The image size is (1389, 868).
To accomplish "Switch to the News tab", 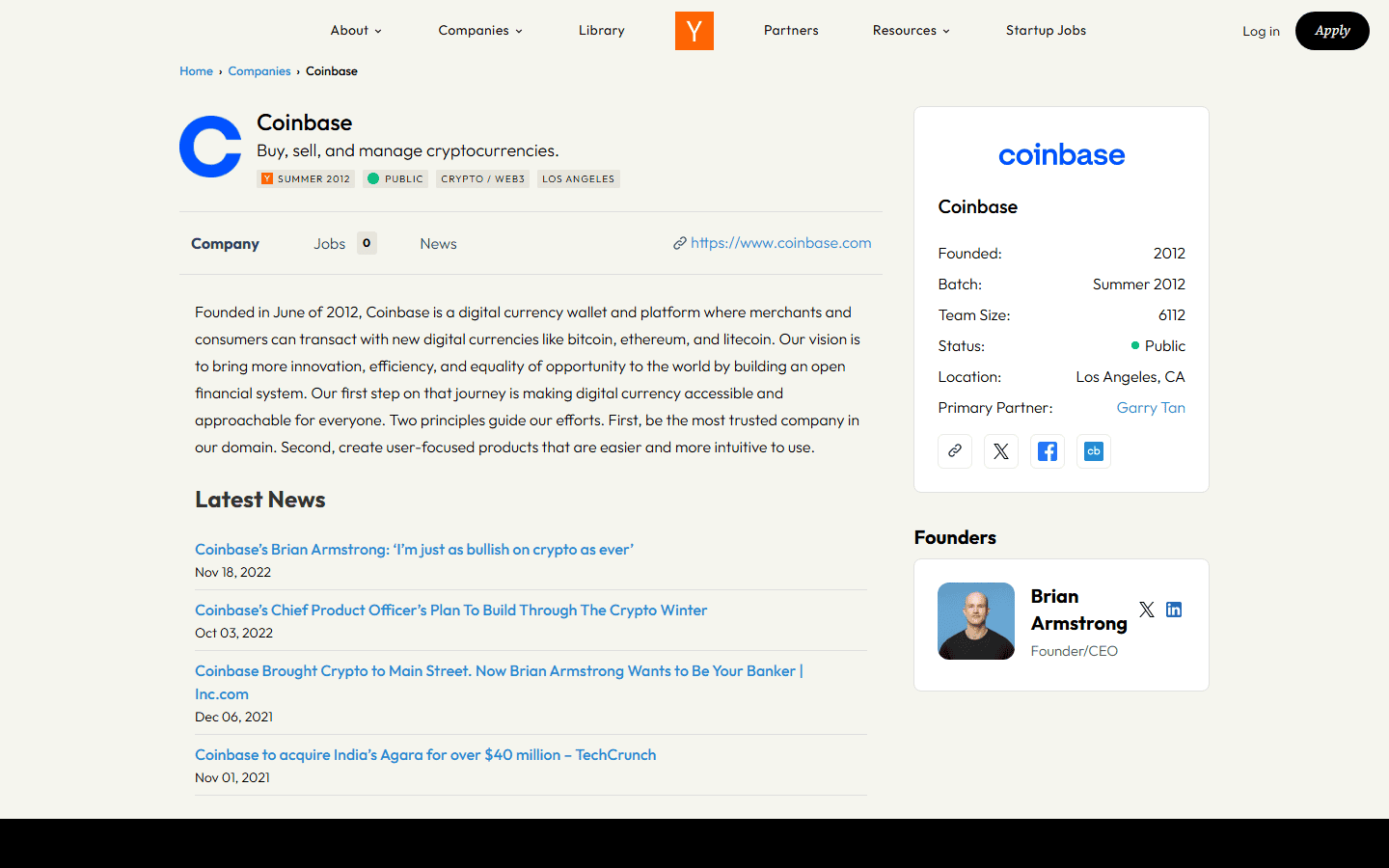I will tap(438, 244).
